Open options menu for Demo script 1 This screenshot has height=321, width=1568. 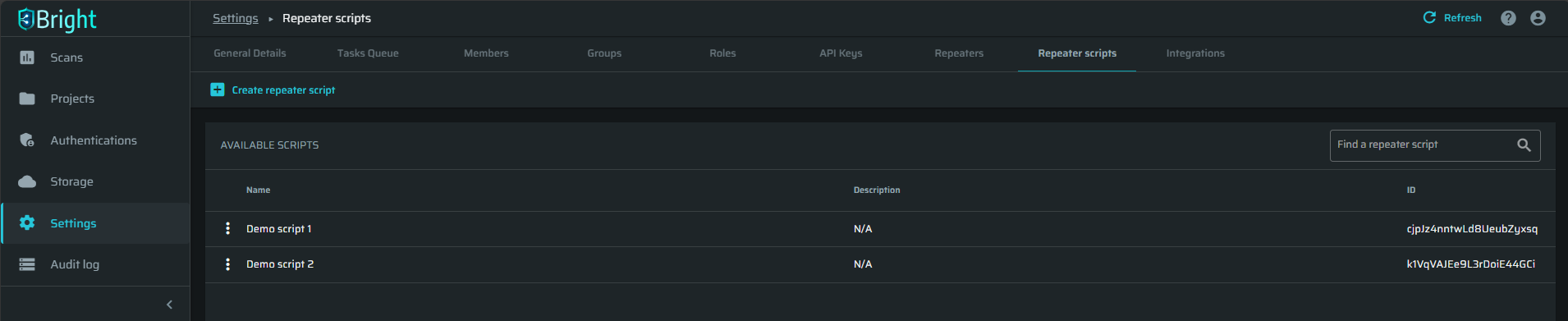227,228
